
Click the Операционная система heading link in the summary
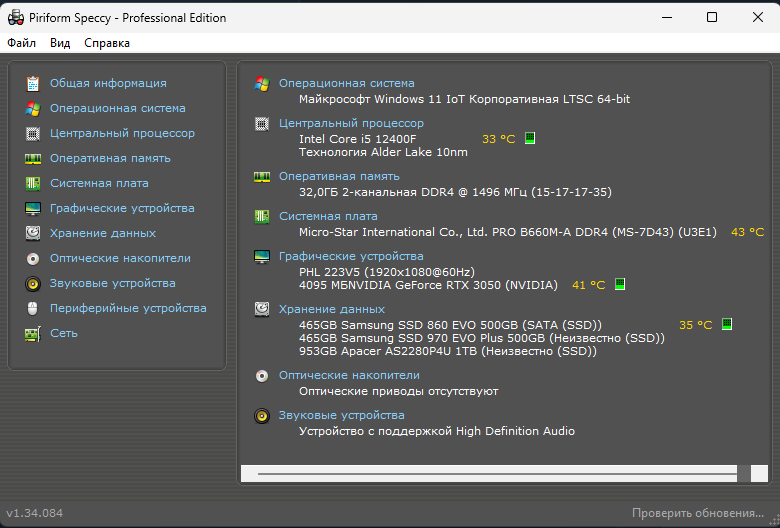pyautogui.click(x=347, y=83)
